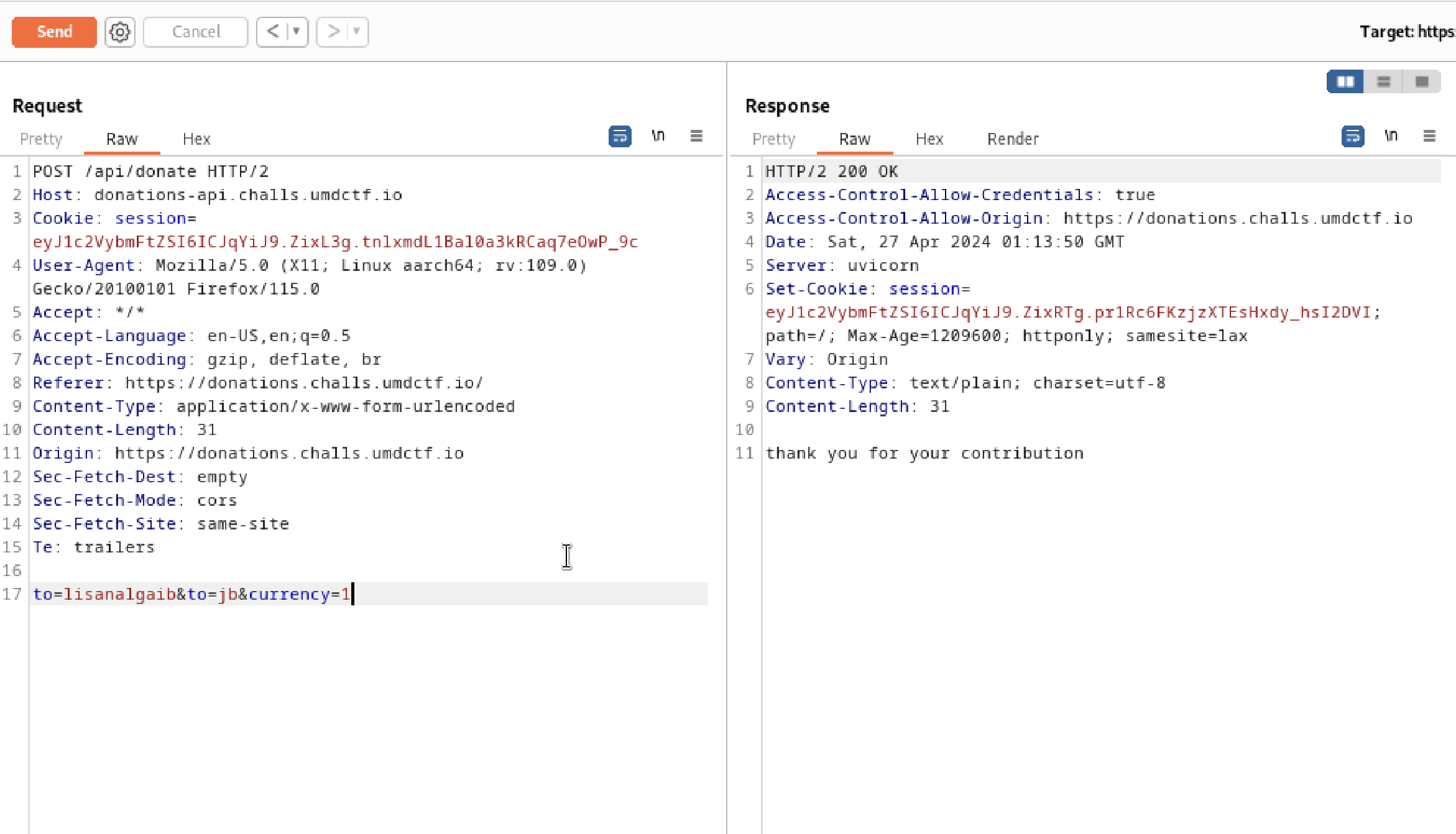Toggle word wrap icon in Request panel
1456x834 pixels.
[x=620, y=136]
